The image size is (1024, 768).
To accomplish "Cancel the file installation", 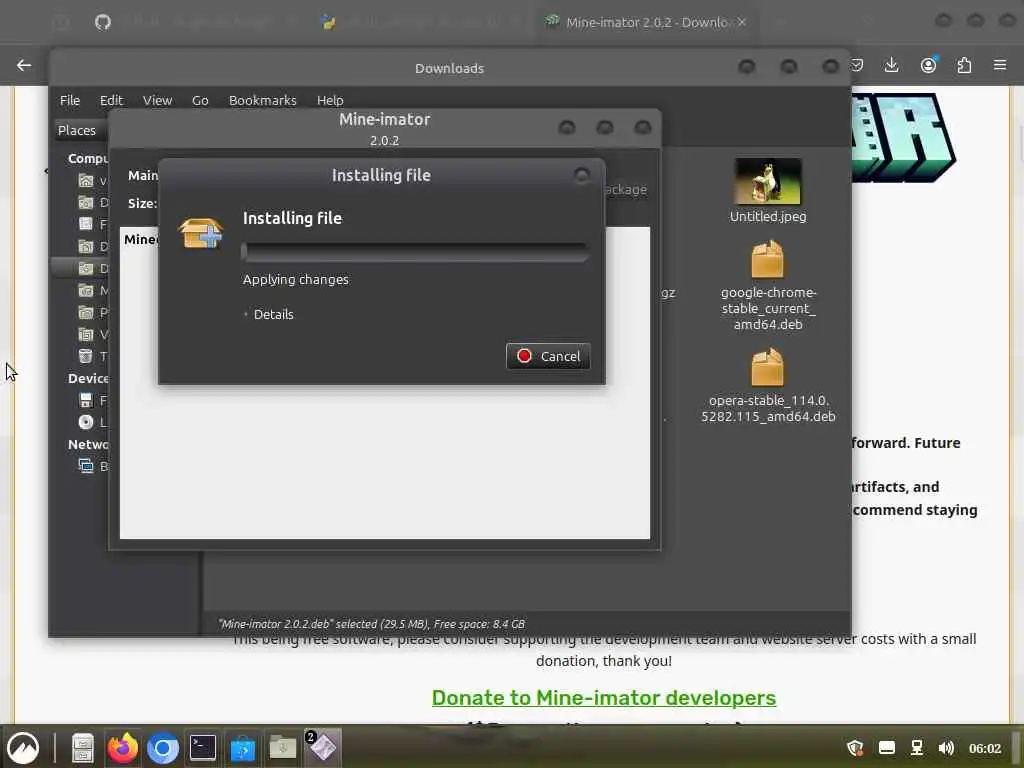I will click(x=548, y=356).
